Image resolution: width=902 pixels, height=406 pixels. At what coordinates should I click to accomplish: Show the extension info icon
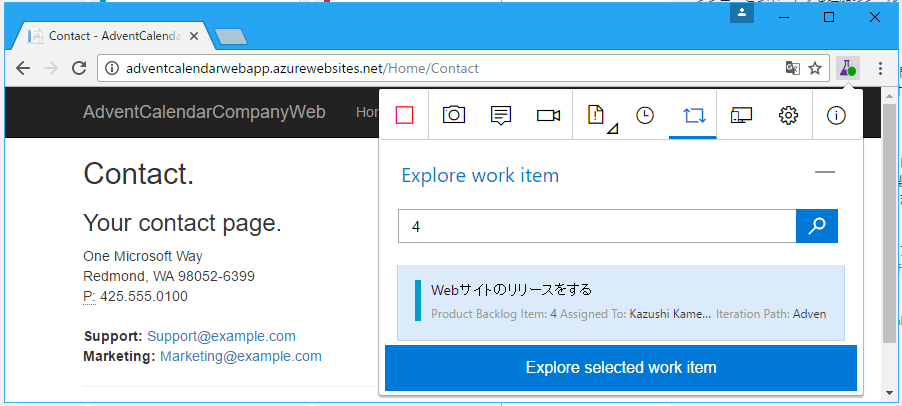tap(836, 115)
